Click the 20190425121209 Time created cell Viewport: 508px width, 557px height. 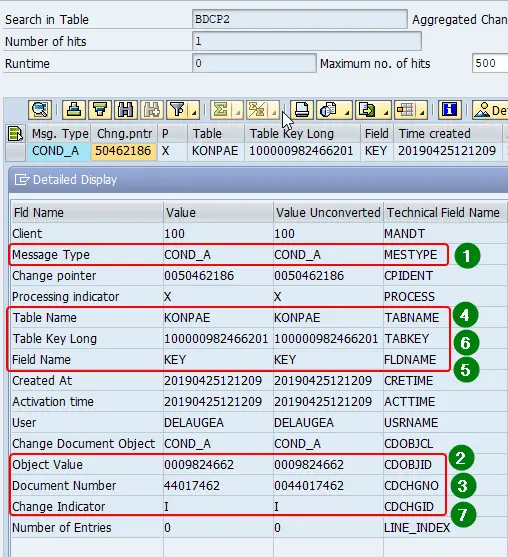(447, 151)
